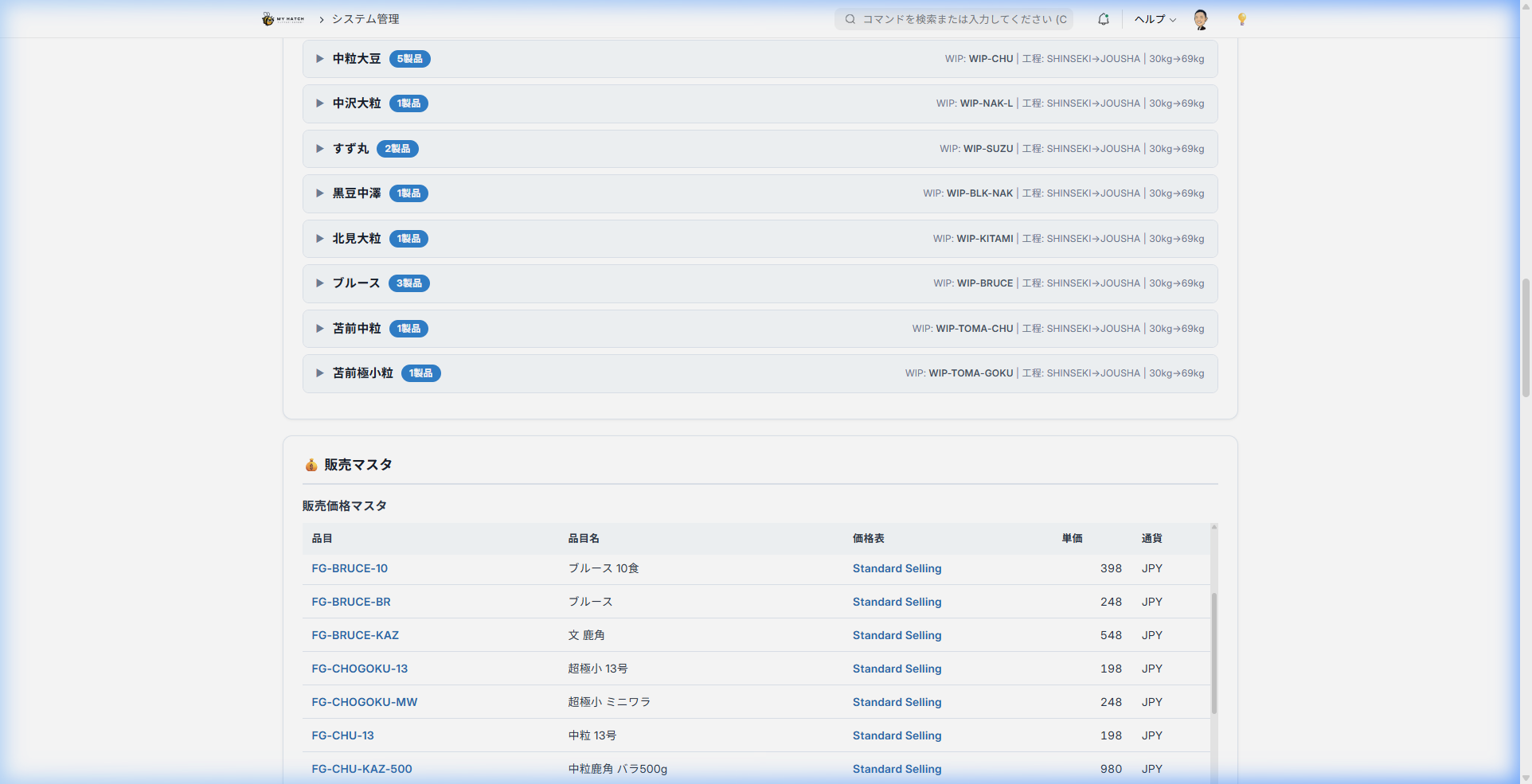Toggle open the 北見大粒 row
The width and height of the screenshot is (1532, 784).
(x=319, y=239)
